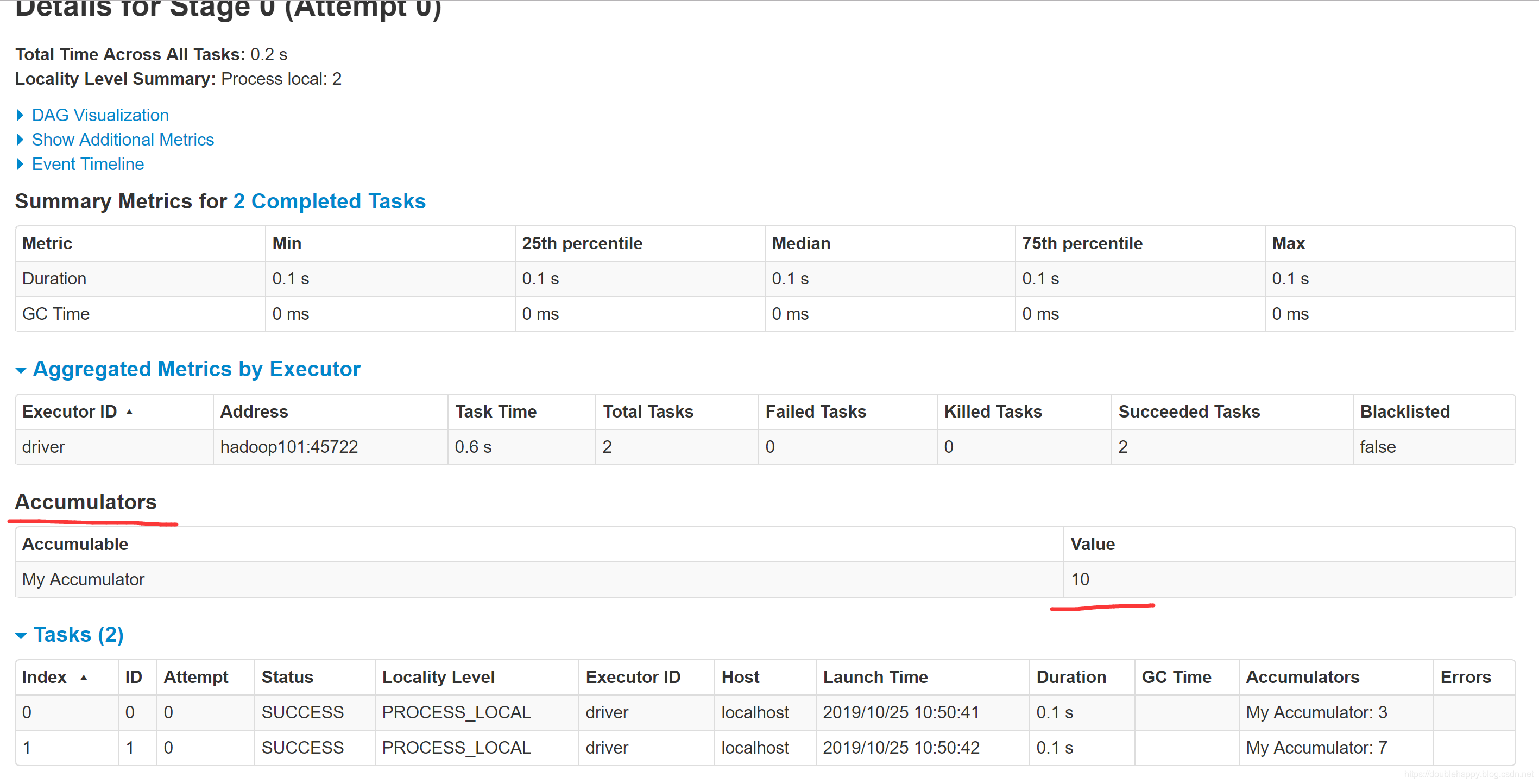This screenshot has height=784, width=1539.
Task: Click the Blacklisted column header
Action: (1404, 412)
